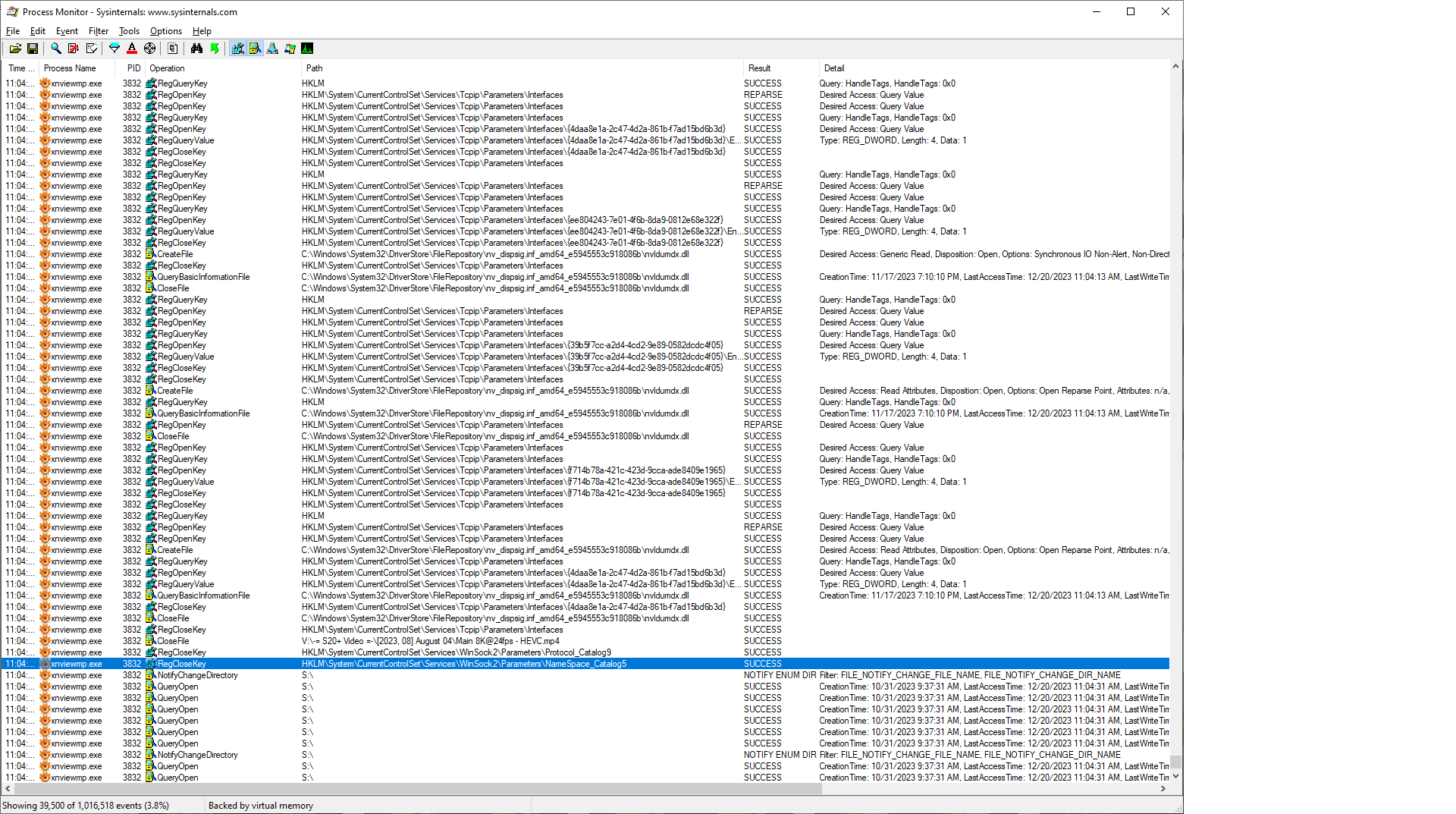Image resolution: width=1456 pixels, height=814 pixels.
Task: Open Find using the binoculars icon
Action: tap(197, 49)
